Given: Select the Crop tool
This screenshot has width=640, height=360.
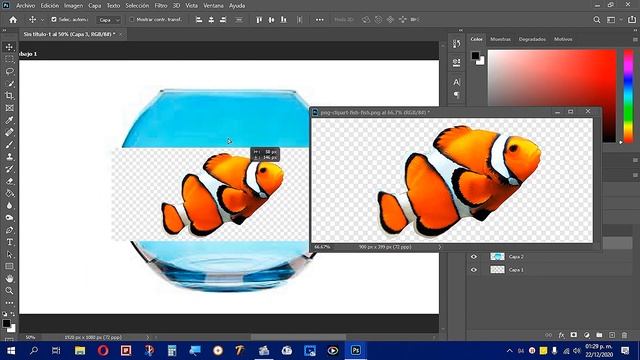Looking at the screenshot, I should point(9,96).
